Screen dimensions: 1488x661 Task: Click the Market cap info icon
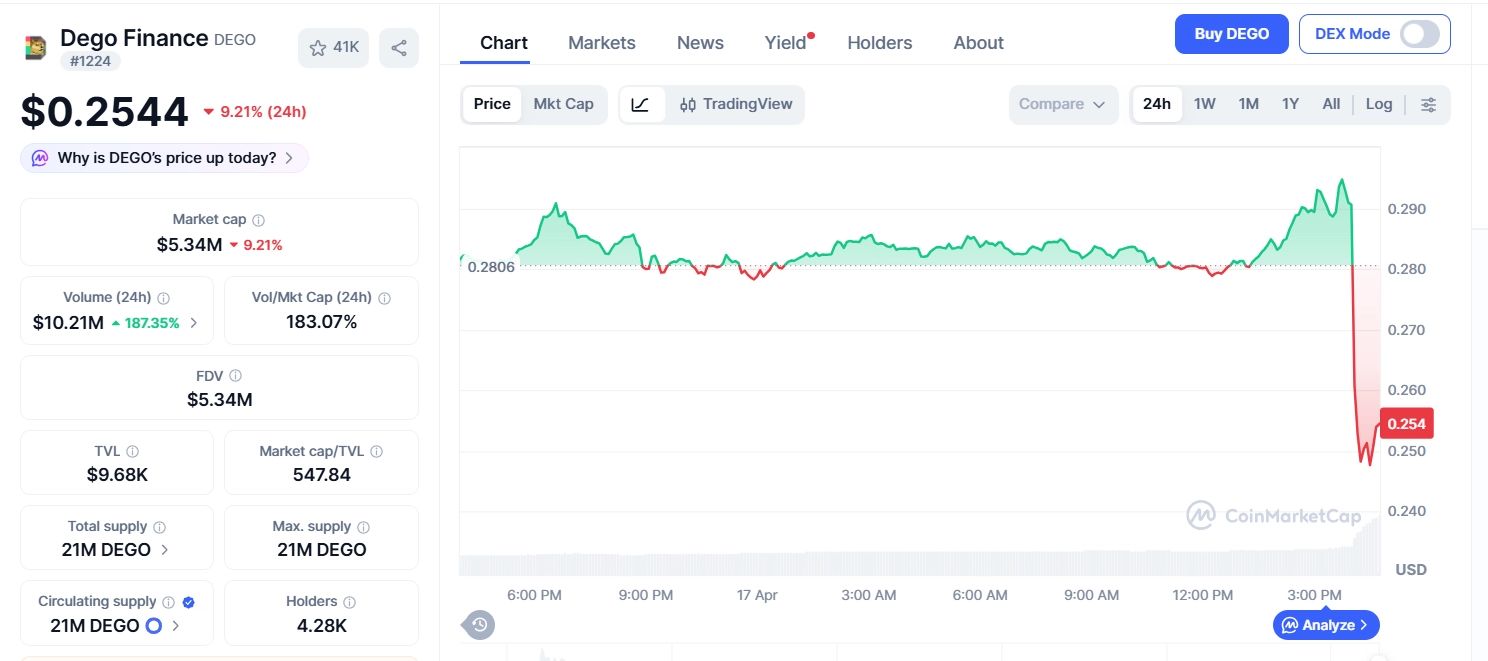[259, 220]
